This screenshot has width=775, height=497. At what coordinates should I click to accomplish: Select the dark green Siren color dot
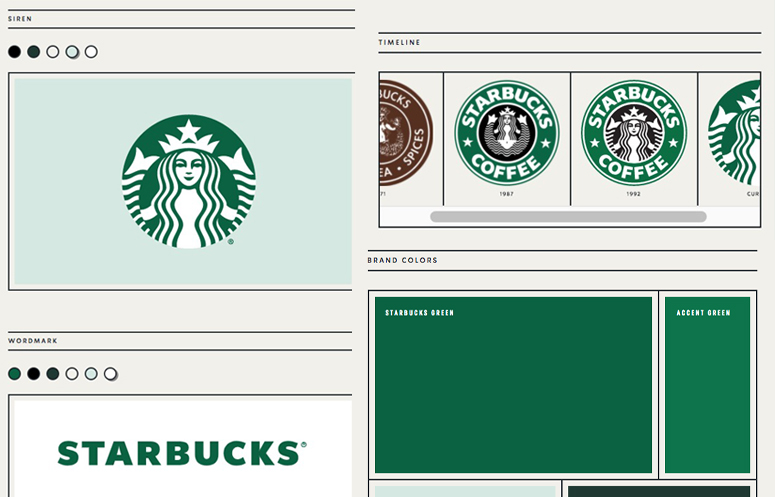34,51
